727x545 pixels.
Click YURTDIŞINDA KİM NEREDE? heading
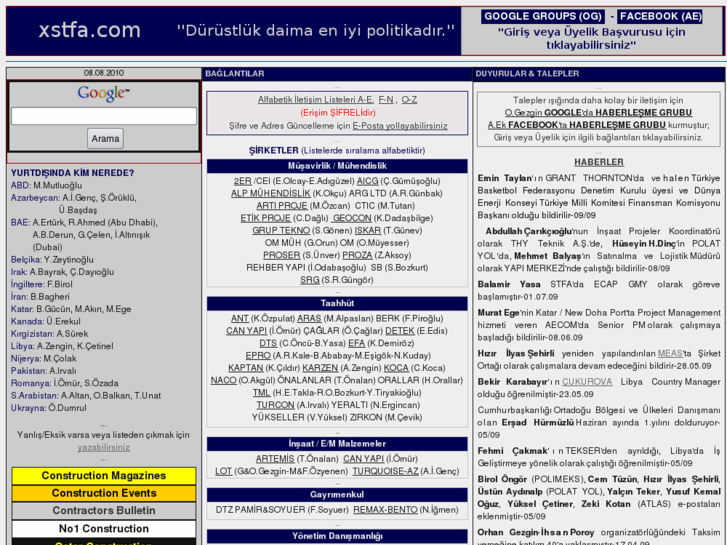click(72, 173)
